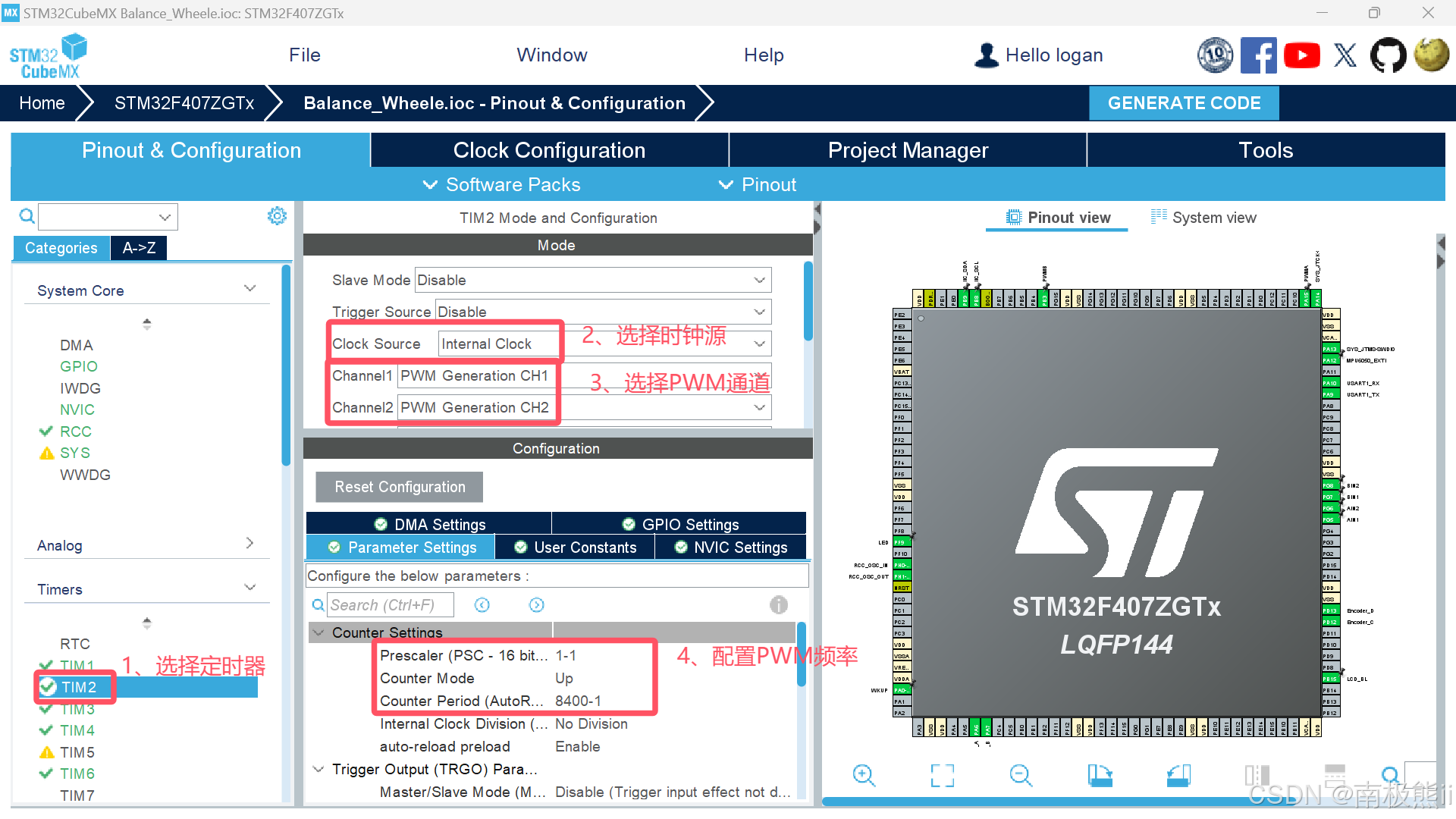This screenshot has height=819, width=1456.
Task: Click the categories list vertical scrollbar
Action: coord(286,365)
